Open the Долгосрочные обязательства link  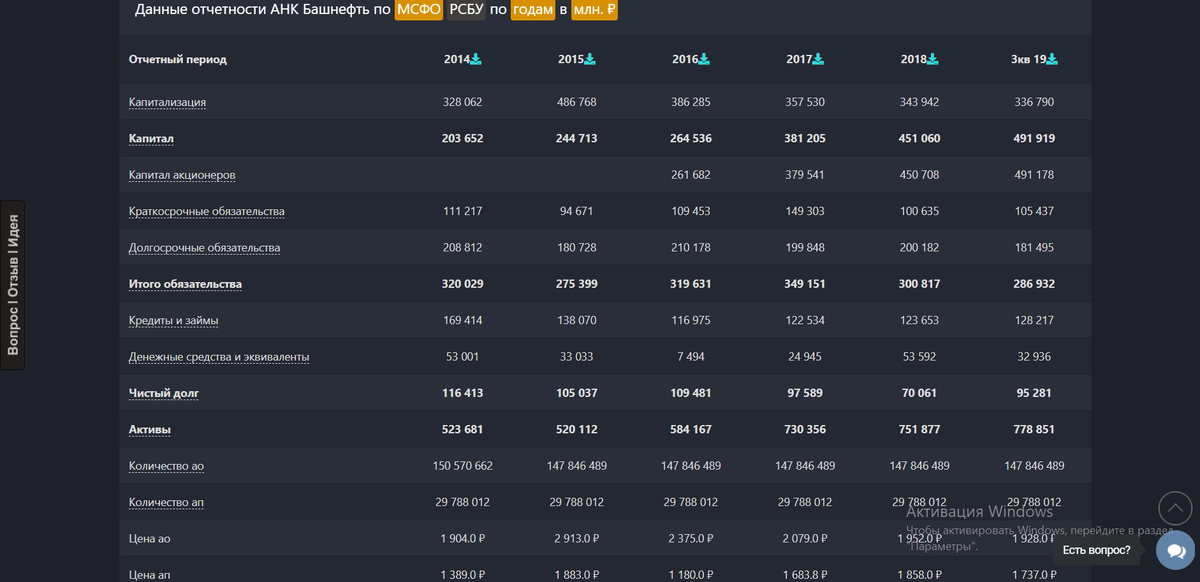[x=204, y=247]
